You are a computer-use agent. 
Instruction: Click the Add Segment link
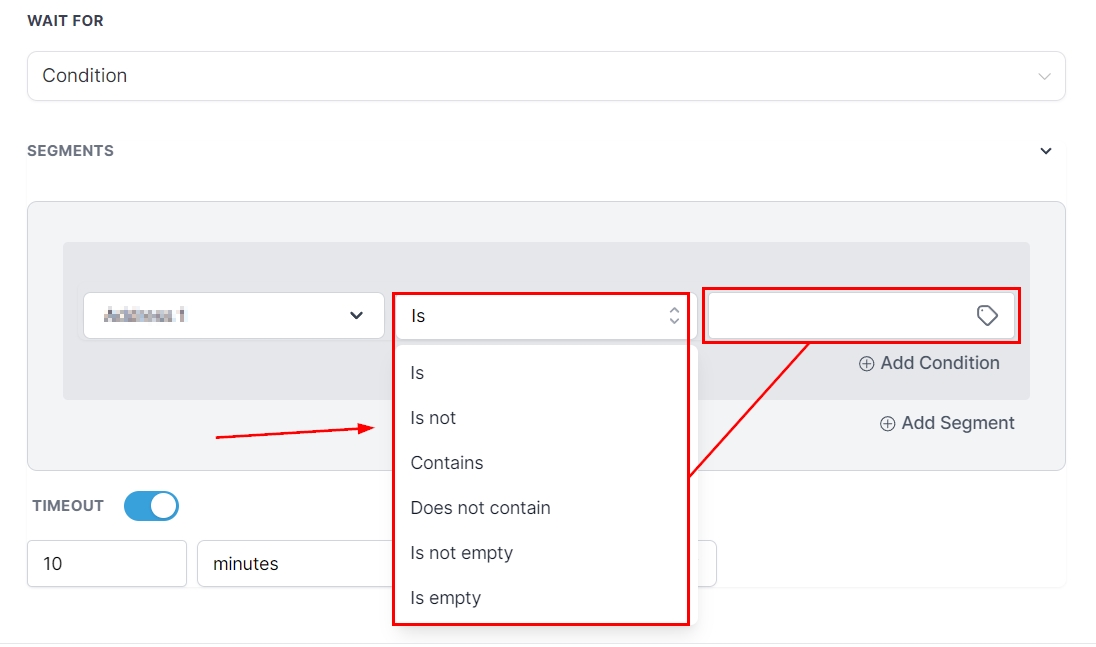coord(957,424)
